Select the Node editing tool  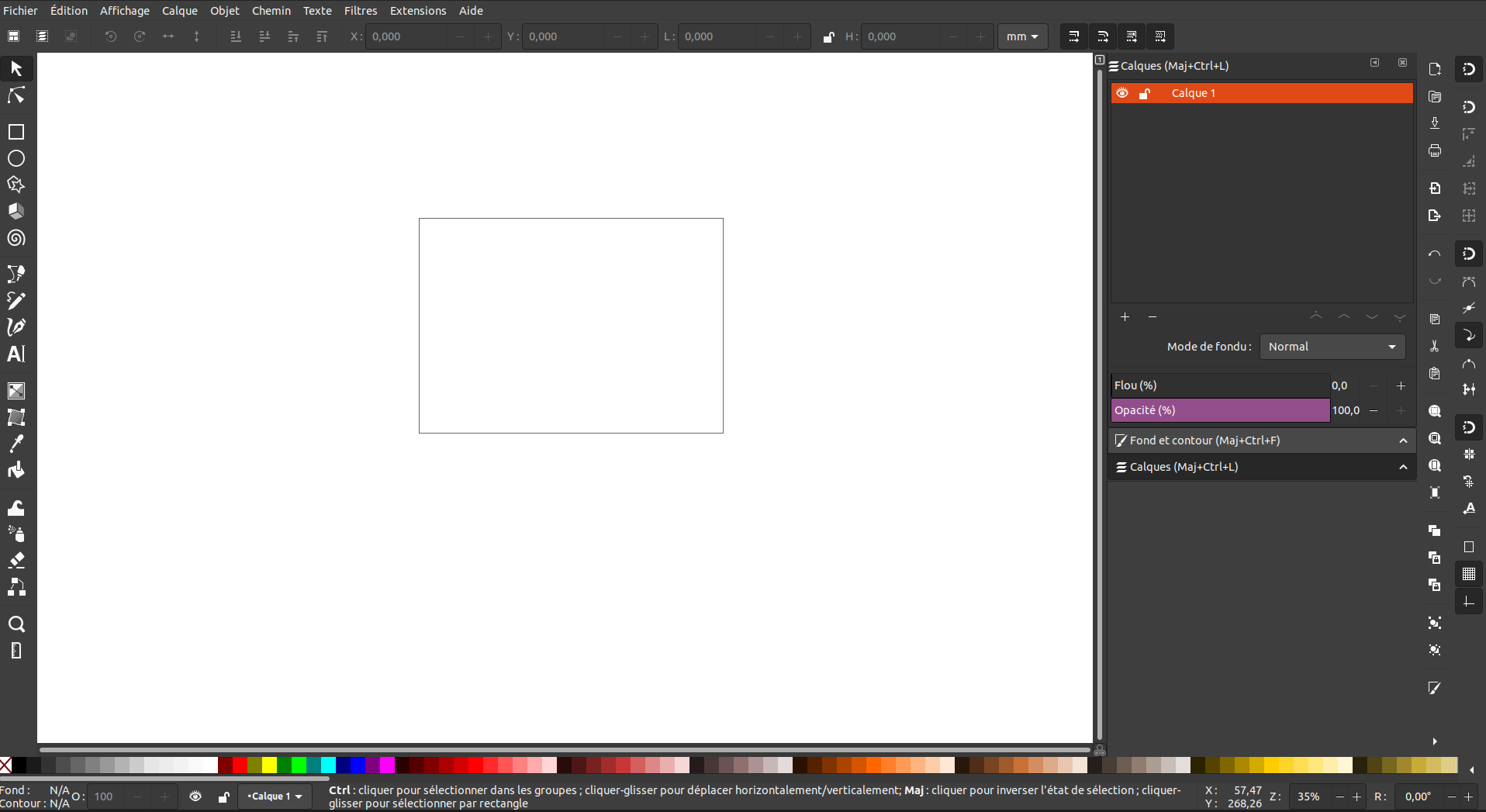pyautogui.click(x=16, y=95)
